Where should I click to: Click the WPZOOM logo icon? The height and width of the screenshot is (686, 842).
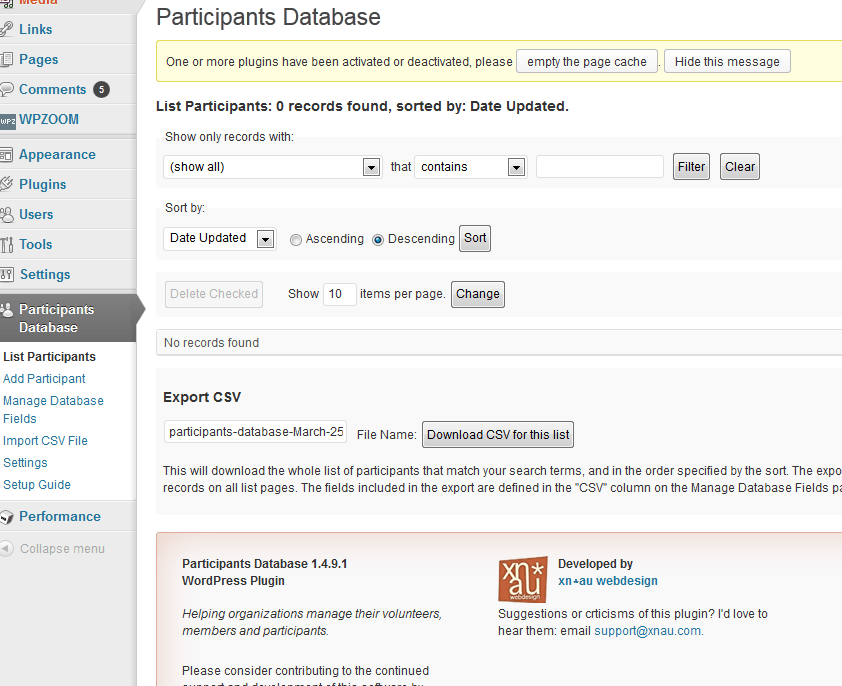[8, 120]
